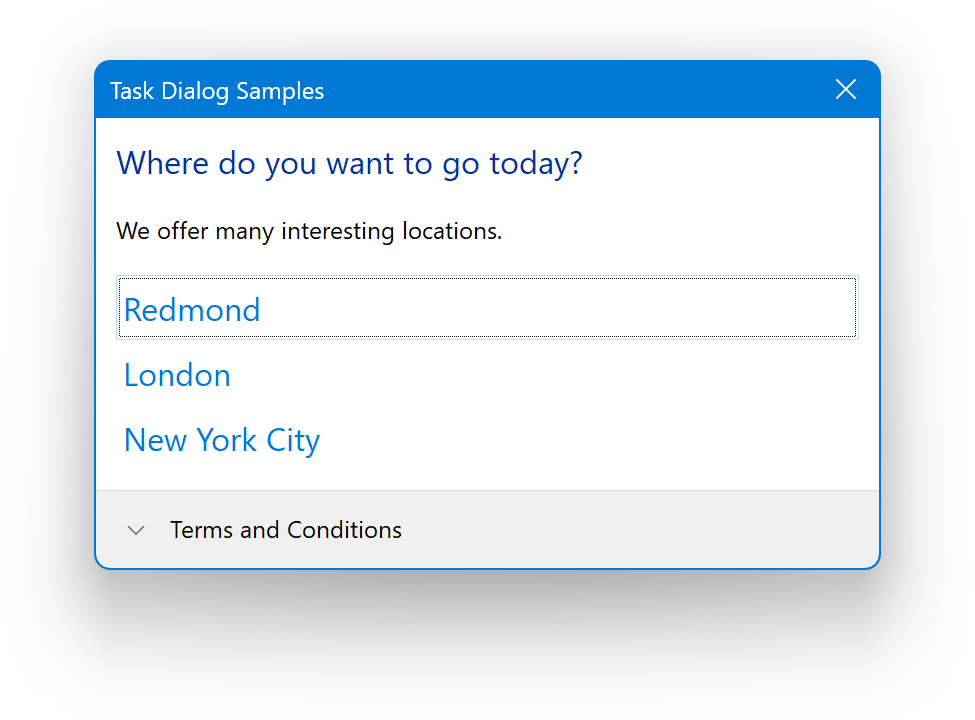
Task: Expand the Terms and Conditions chevron
Action: click(x=137, y=530)
